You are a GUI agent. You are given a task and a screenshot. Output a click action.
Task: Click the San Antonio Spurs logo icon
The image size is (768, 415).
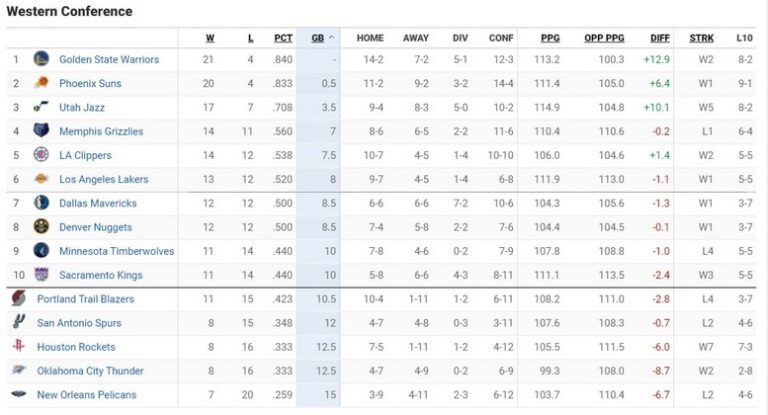(x=18, y=323)
